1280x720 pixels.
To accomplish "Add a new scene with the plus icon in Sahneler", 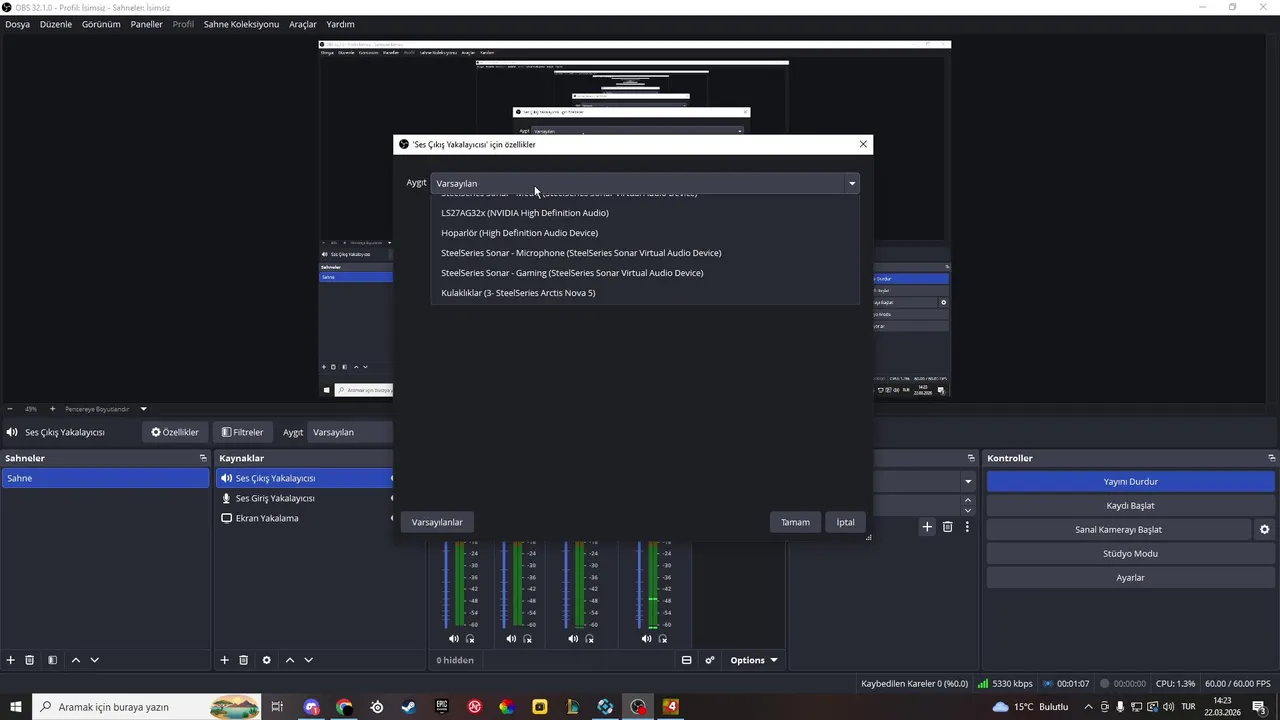I will click(x=11, y=660).
